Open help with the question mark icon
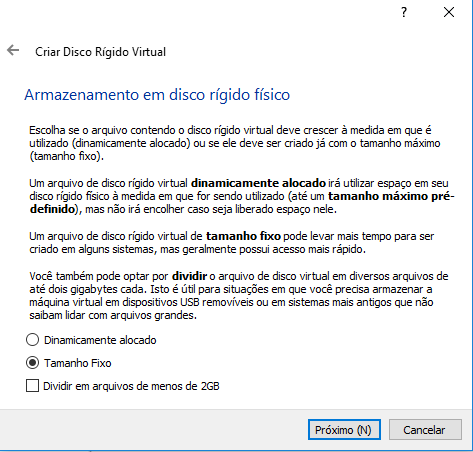Viewport: 473px width, 452px height. (x=404, y=12)
